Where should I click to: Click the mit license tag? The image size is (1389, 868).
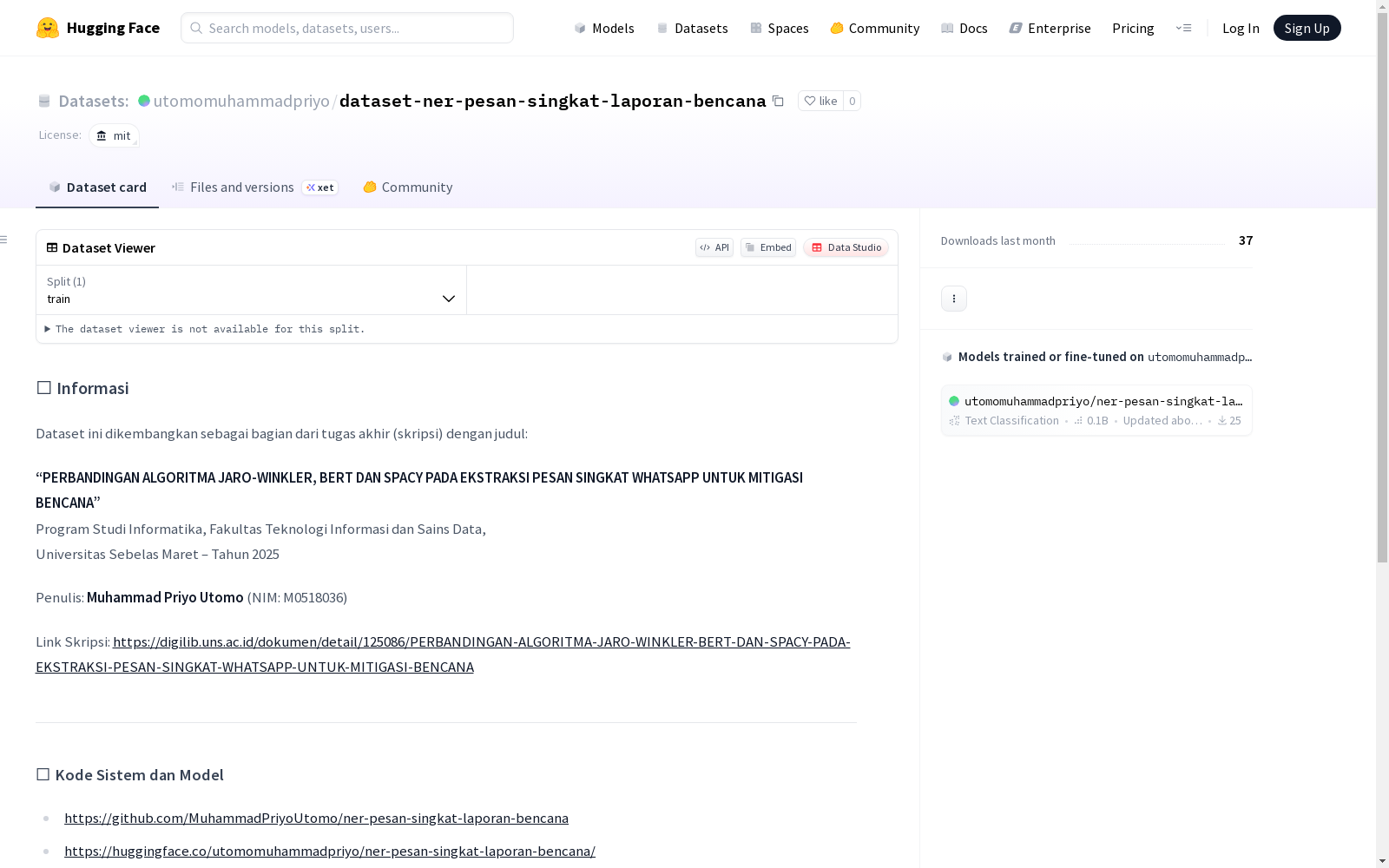coord(114,135)
